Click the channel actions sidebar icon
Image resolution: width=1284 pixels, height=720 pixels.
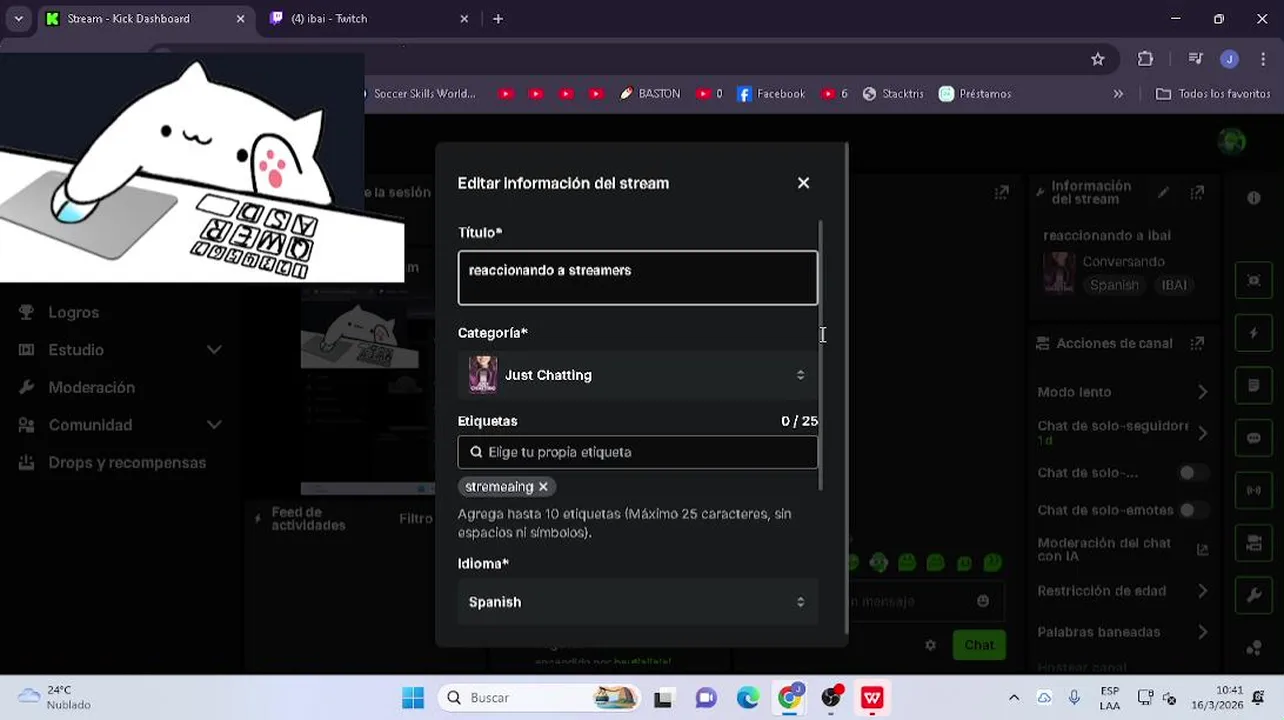1254,544
